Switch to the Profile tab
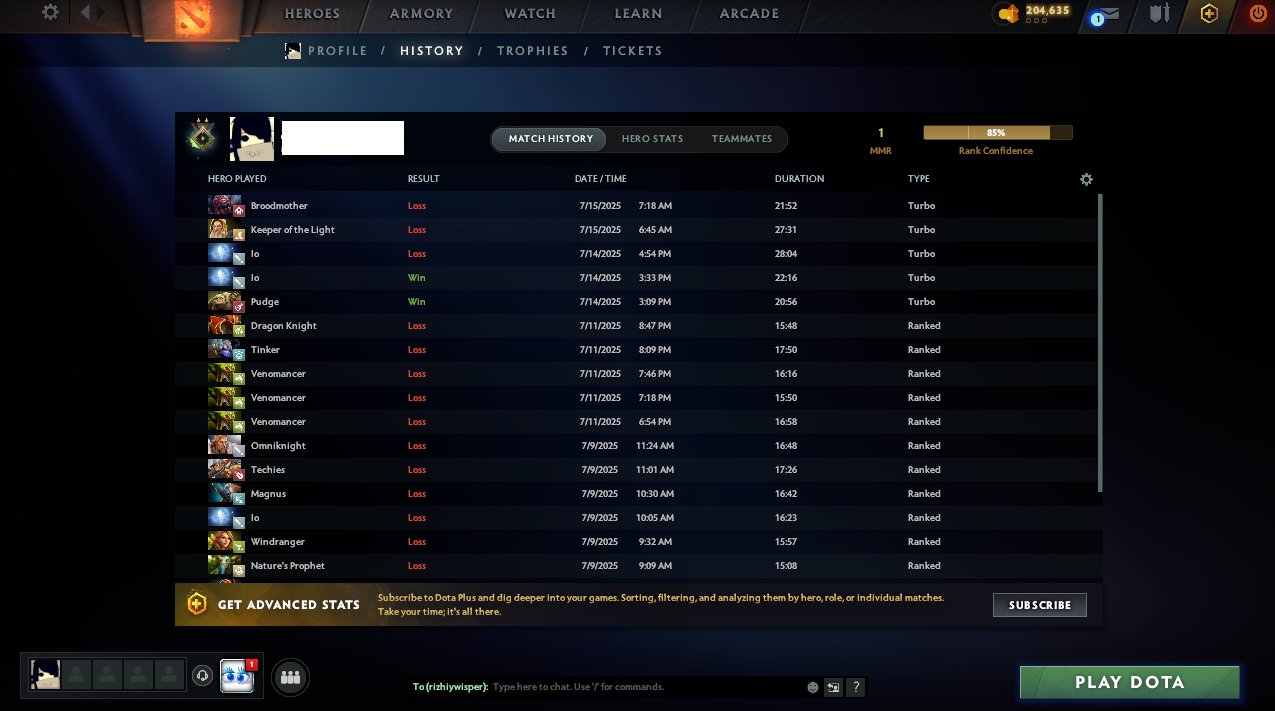This screenshot has height=711, width=1275. 337,51
